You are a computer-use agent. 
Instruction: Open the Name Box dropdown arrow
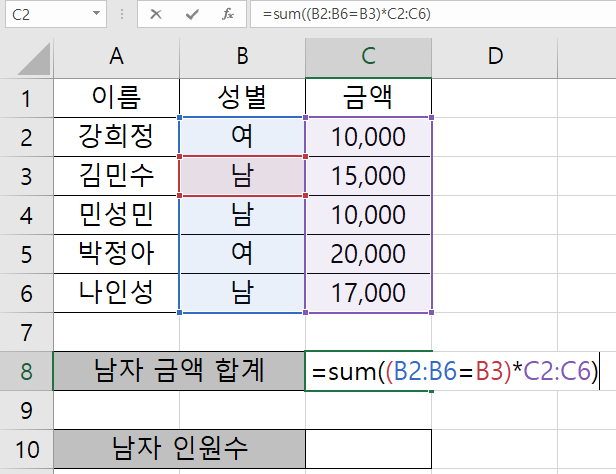(x=96, y=14)
